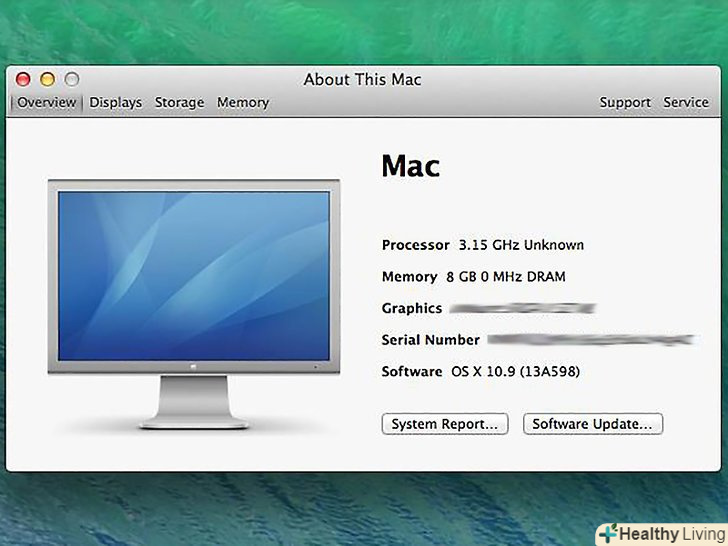Click '3.15 GHz Unknown' processor value
The width and height of the screenshot is (728, 546).
[x=521, y=245]
